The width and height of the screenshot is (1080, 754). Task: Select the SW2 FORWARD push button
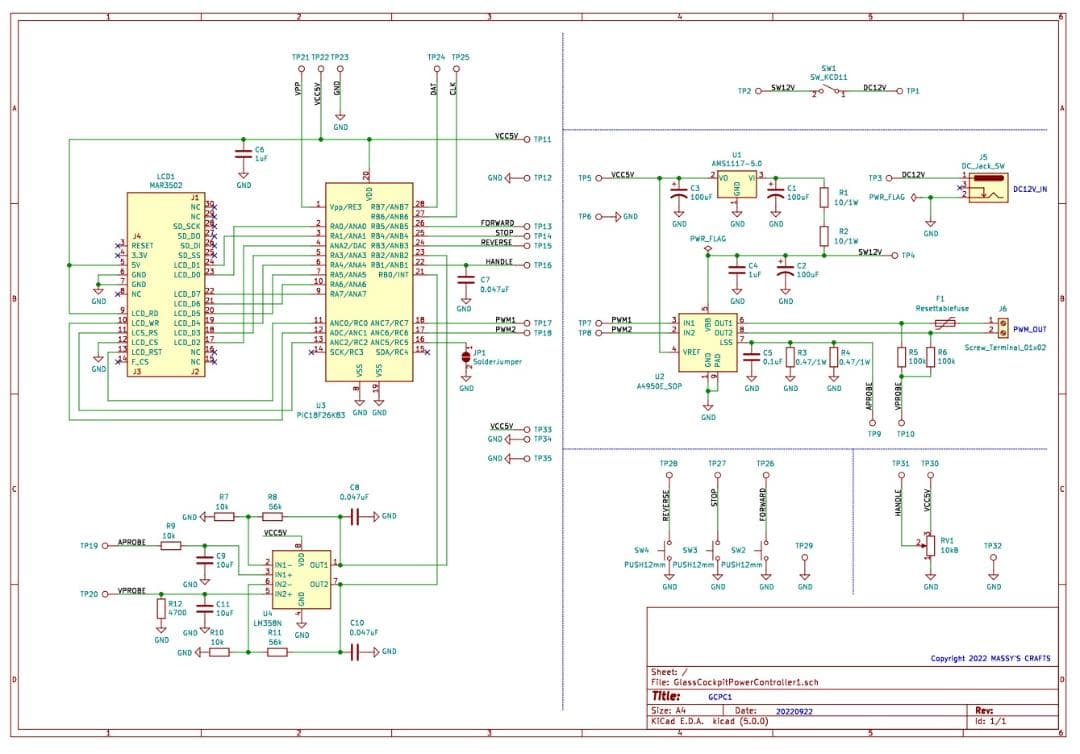point(765,550)
